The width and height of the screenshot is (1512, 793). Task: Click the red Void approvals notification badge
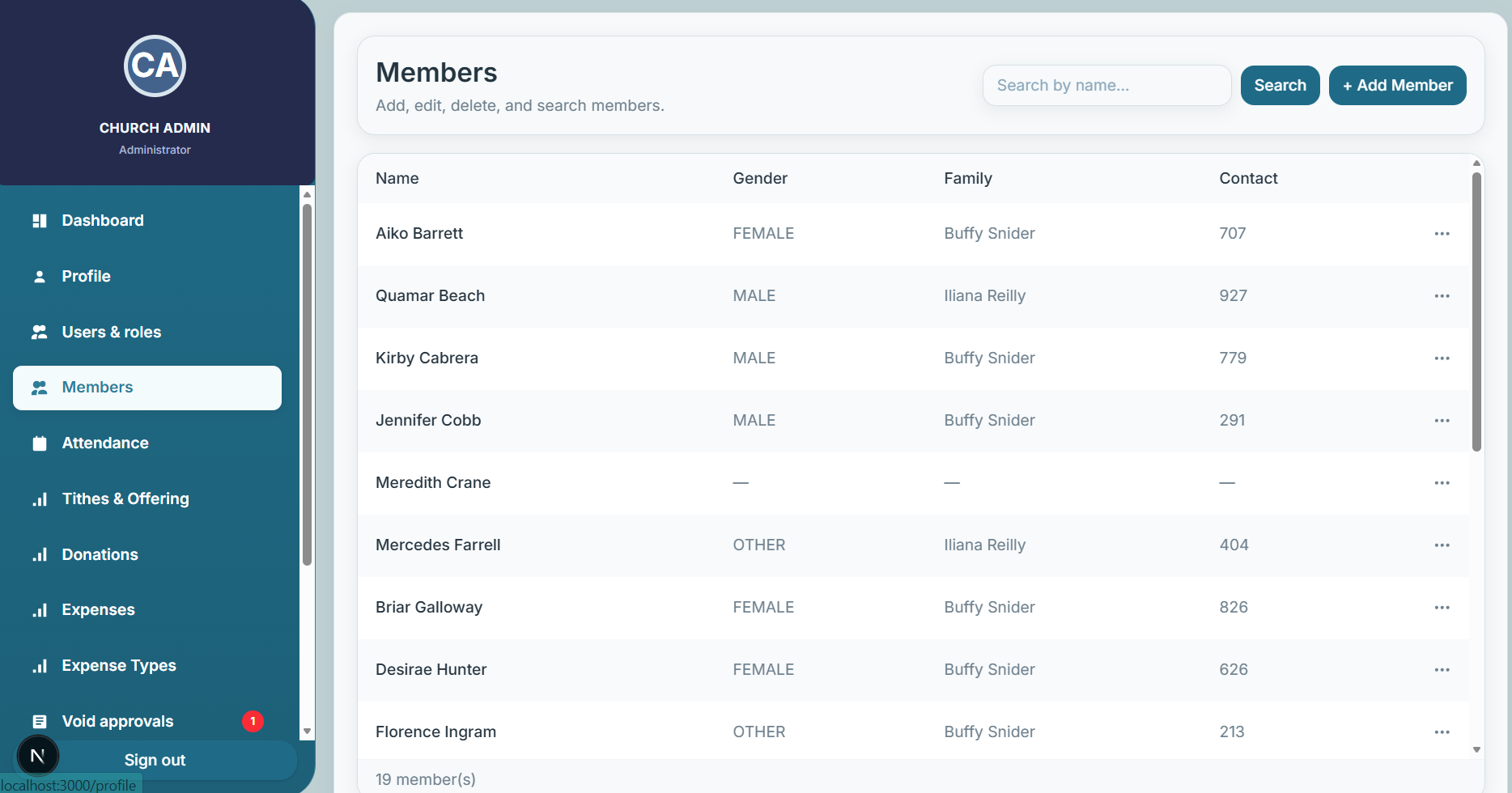253,721
